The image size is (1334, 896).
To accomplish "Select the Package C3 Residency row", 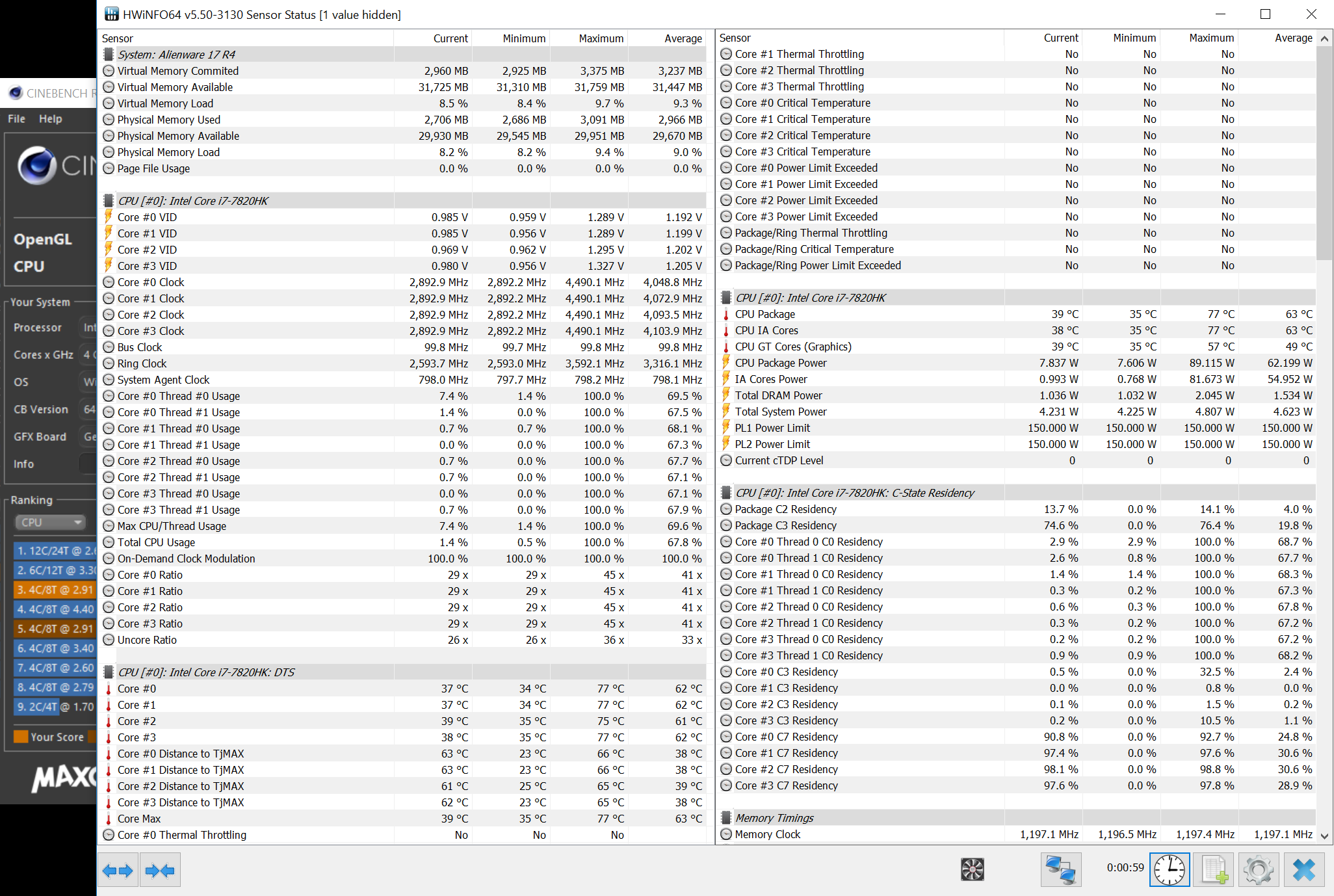I will (x=1017, y=525).
